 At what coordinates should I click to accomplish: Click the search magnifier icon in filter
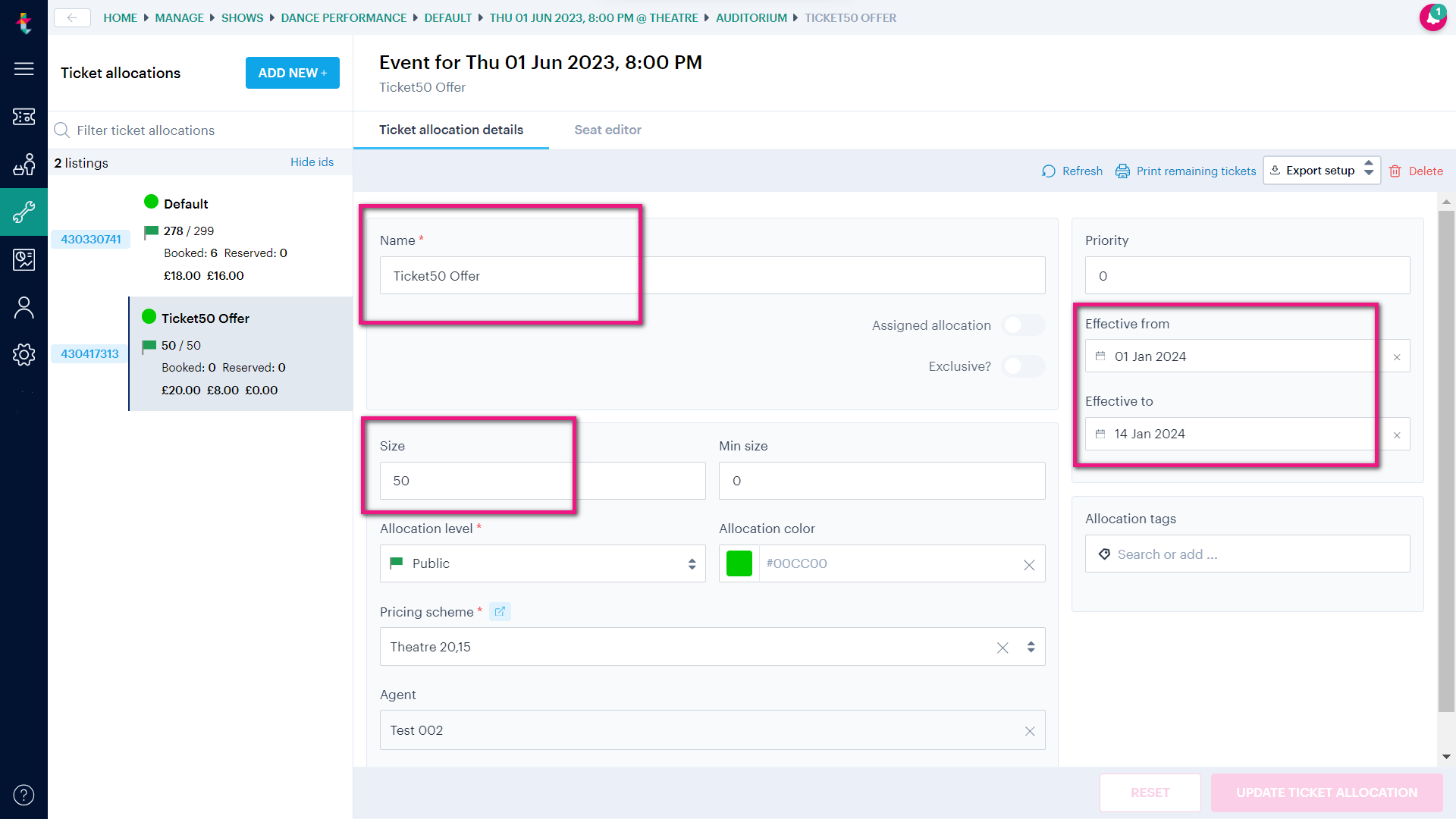click(62, 130)
